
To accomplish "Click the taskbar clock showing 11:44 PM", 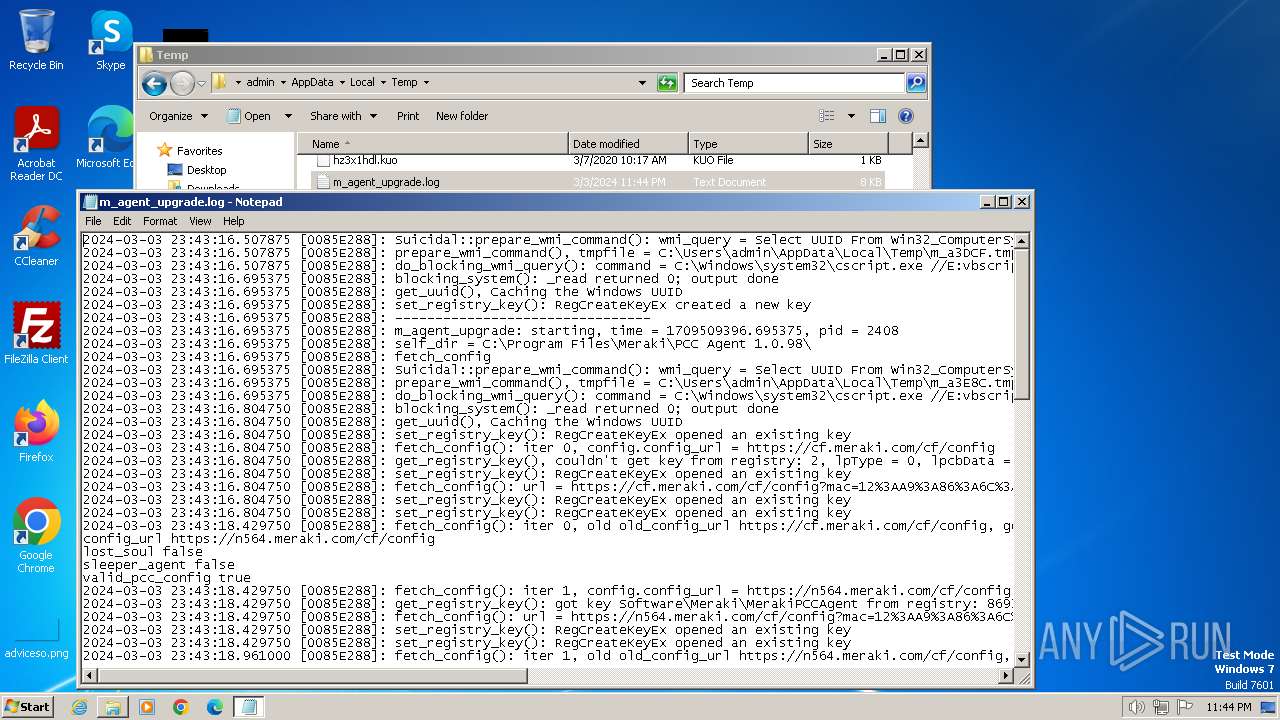I will [1228, 707].
